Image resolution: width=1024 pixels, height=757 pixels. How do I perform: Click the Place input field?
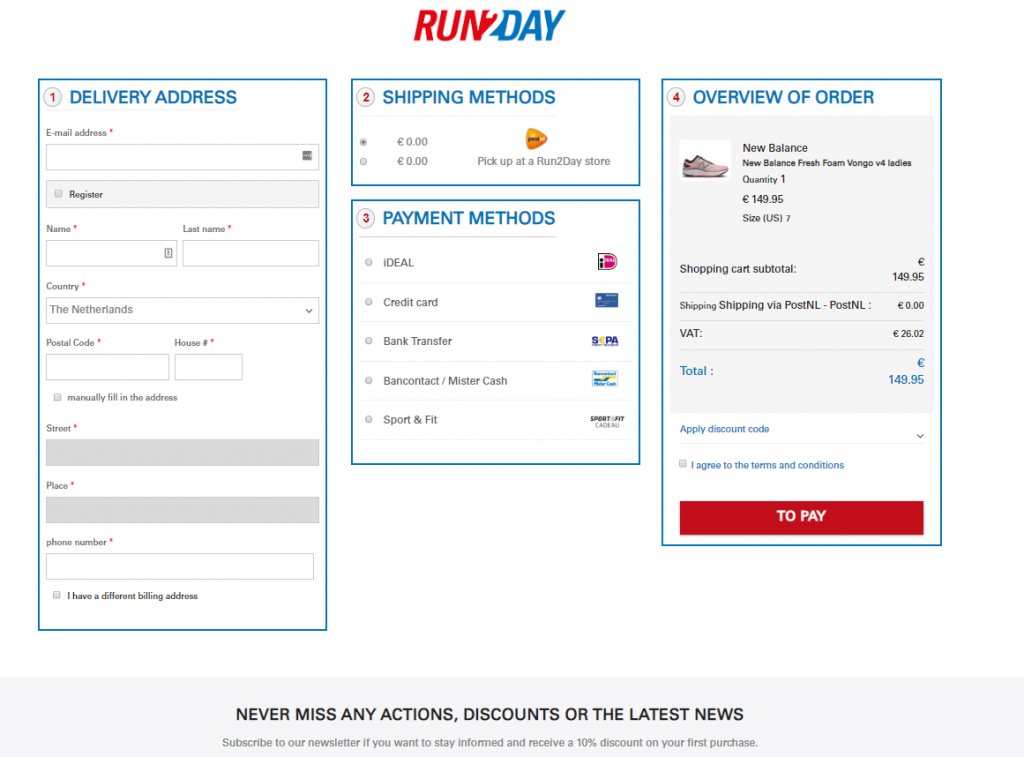[182, 510]
